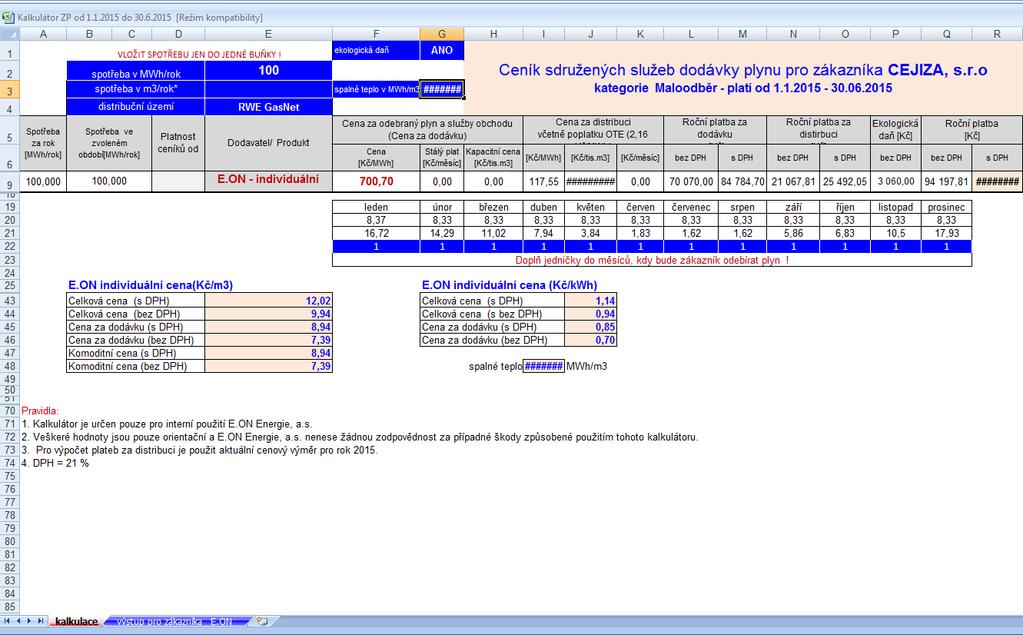Screen dimensions: 1023x635
Task: Select the ANO ekologická daň cell
Action: (x=442, y=50)
